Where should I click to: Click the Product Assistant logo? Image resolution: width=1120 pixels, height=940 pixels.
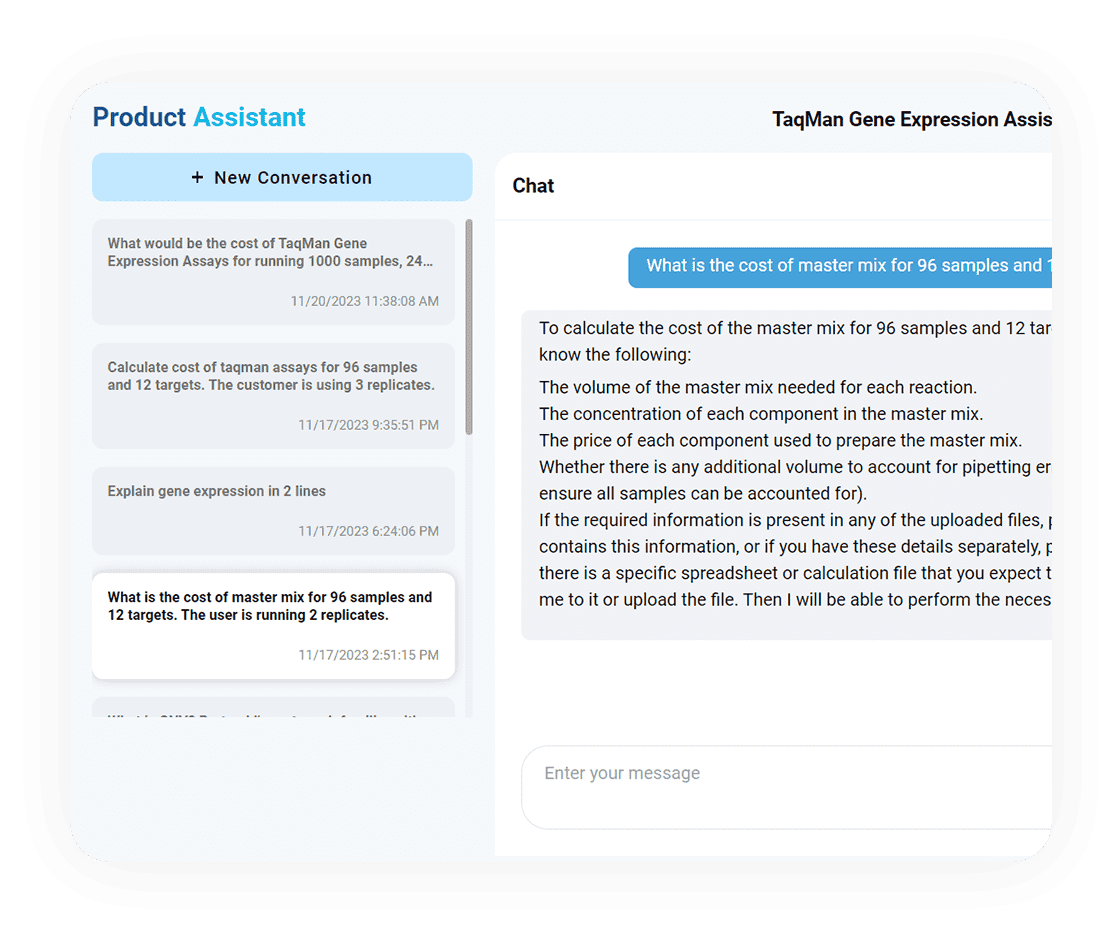tap(199, 118)
